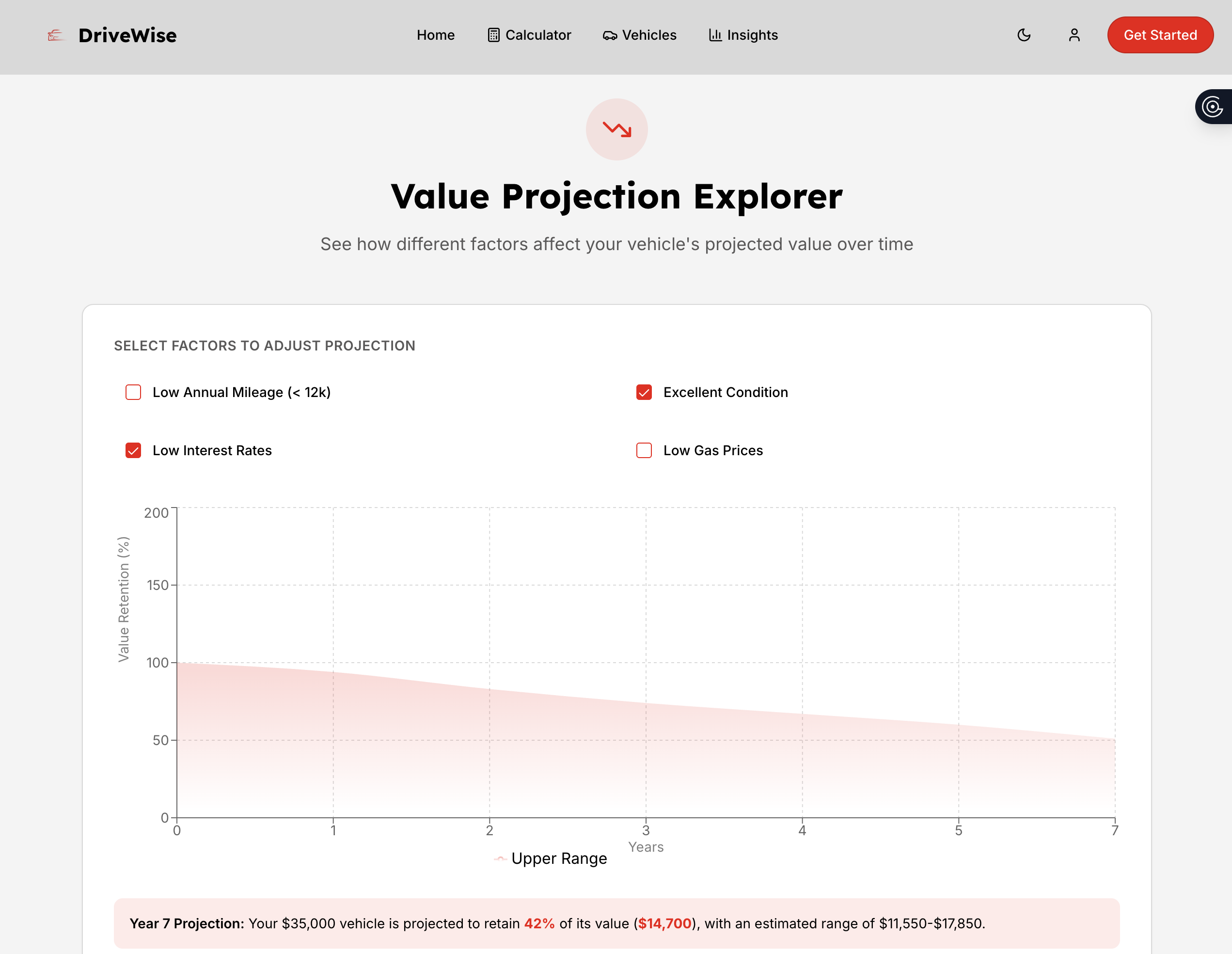This screenshot has width=1232, height=954.
Task: Click the trending-down arrow hero icon
Action: (616, 130)
